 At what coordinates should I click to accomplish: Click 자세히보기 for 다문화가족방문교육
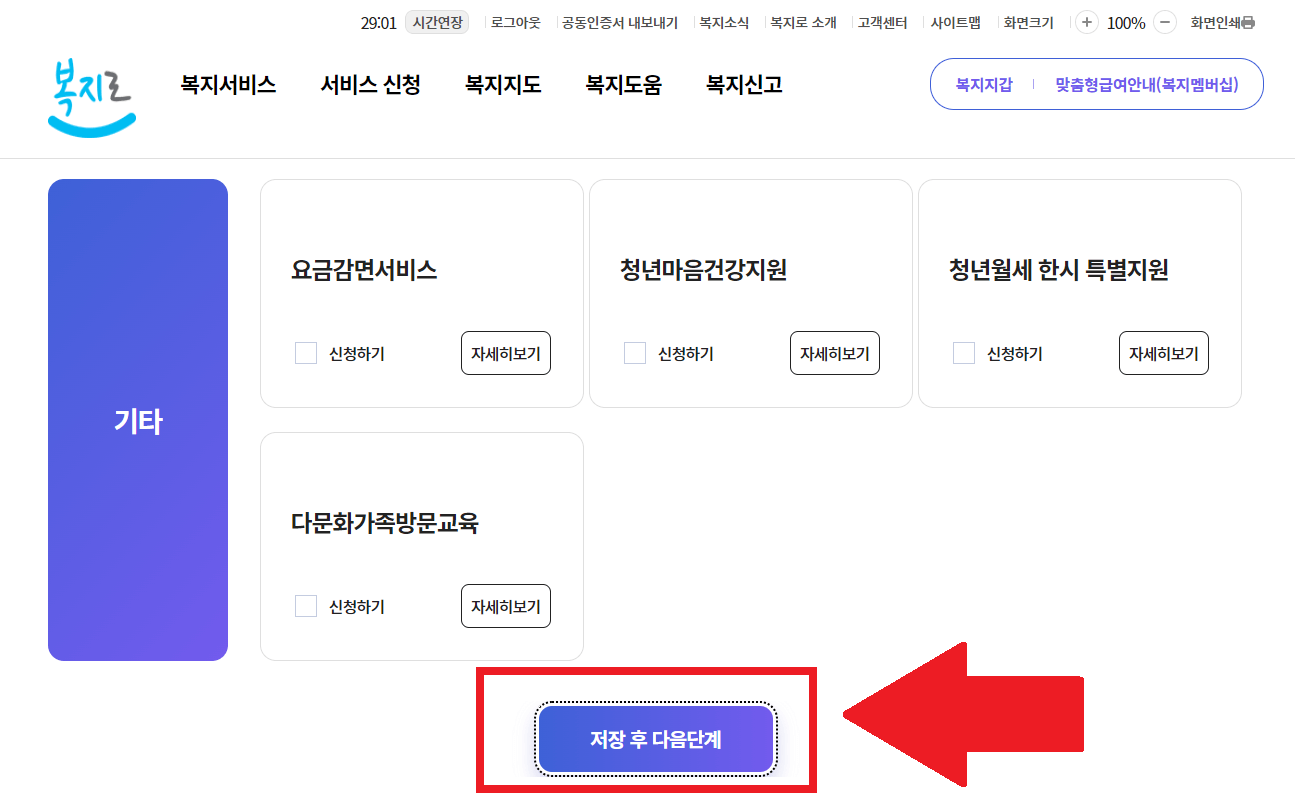(x=505, y=605)
